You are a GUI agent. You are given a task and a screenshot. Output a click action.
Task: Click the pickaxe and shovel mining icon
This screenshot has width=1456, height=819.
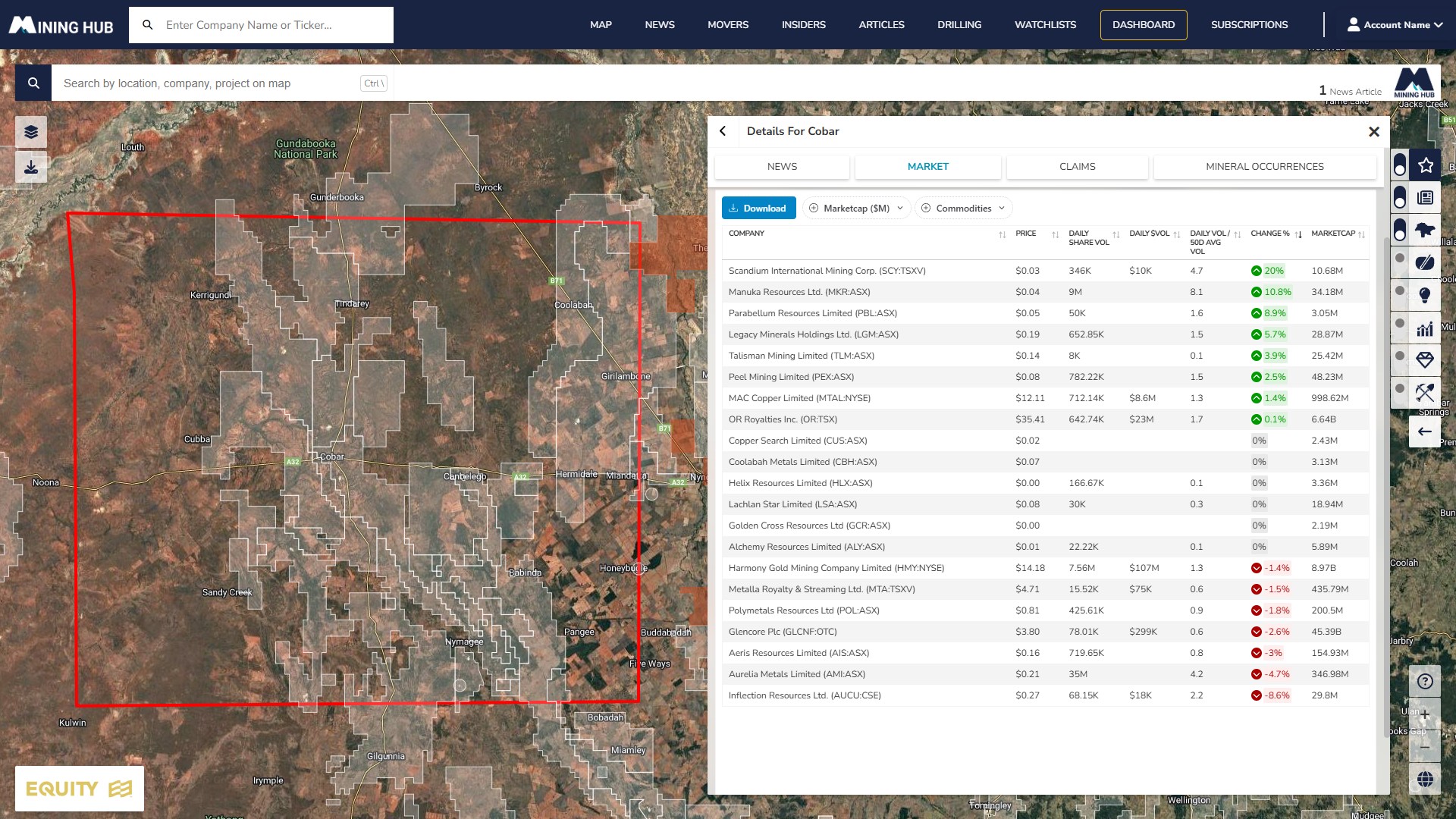pyautogui.click(x=1426, y=393)
